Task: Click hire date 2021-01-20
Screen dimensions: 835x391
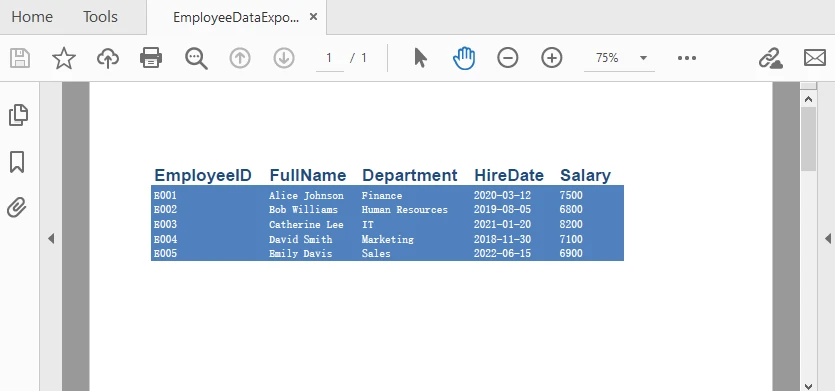Action: pos(502,224)
